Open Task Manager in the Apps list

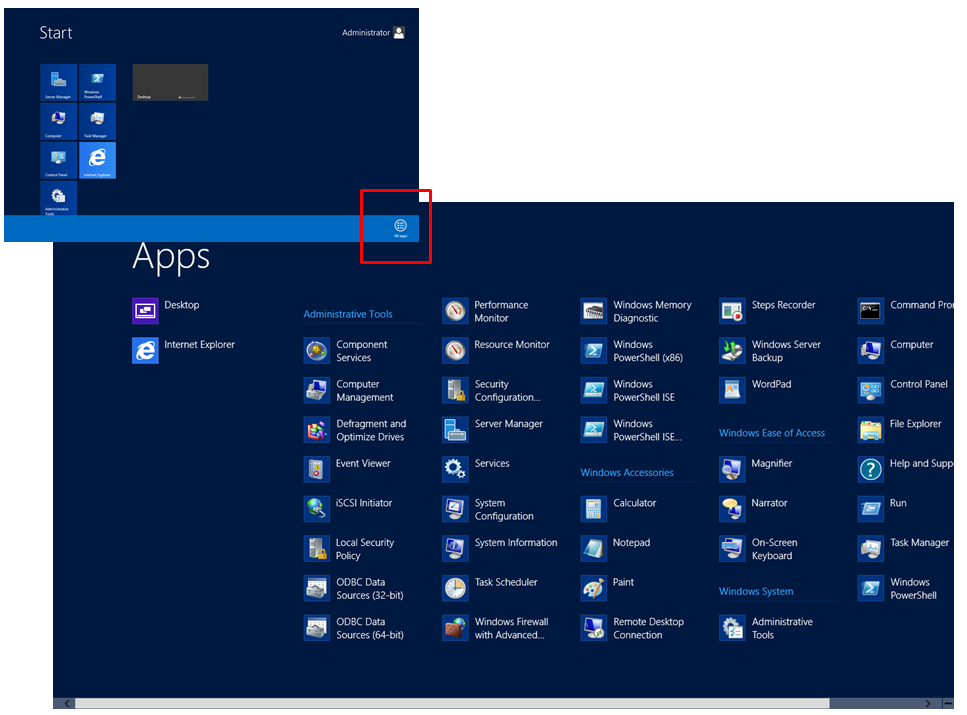coord(904,548)
